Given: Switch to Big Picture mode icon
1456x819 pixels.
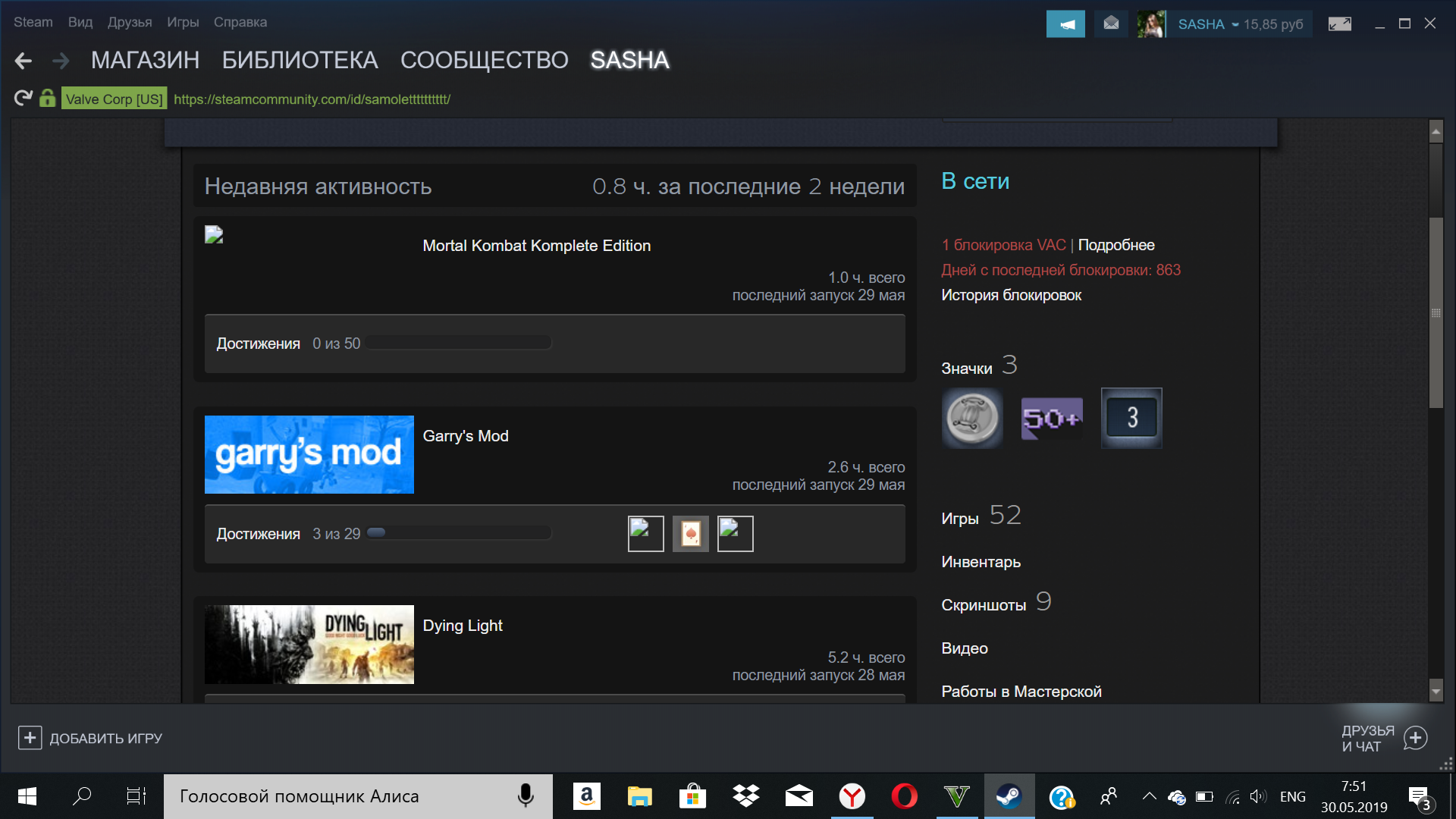Looking at the screenshot, I should (1340, 24).
